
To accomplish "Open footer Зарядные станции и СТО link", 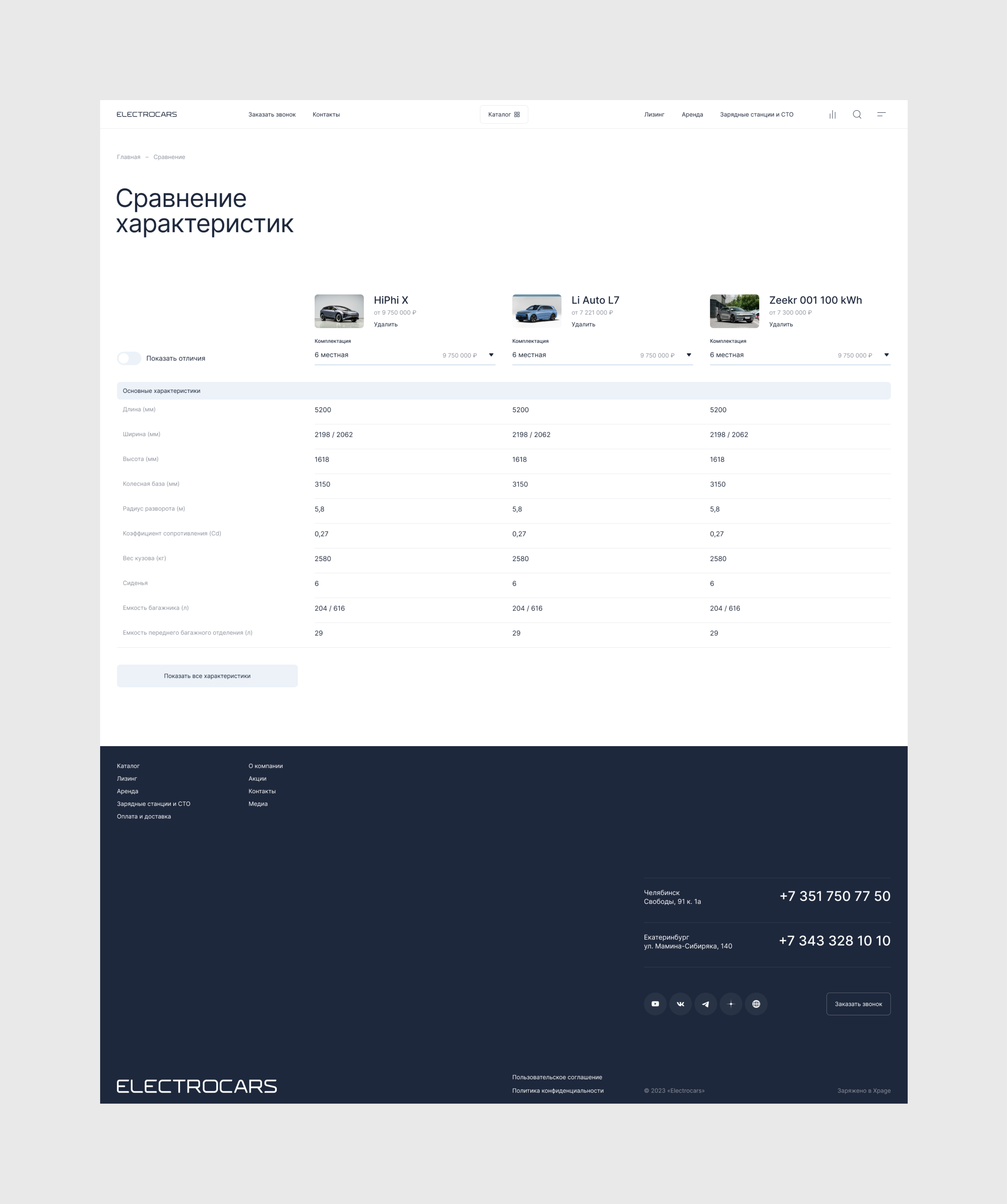I will [x=154, y=804].
